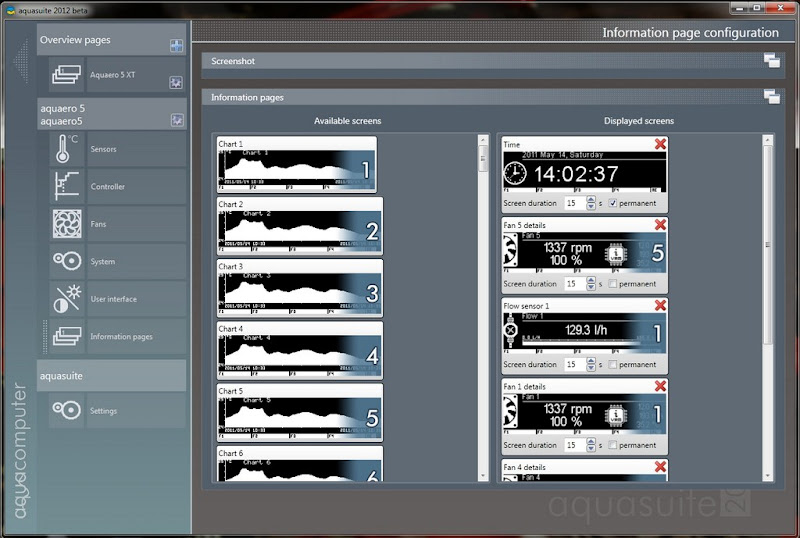Remove the Fan 1 details screen

click(x=660, y=386)
